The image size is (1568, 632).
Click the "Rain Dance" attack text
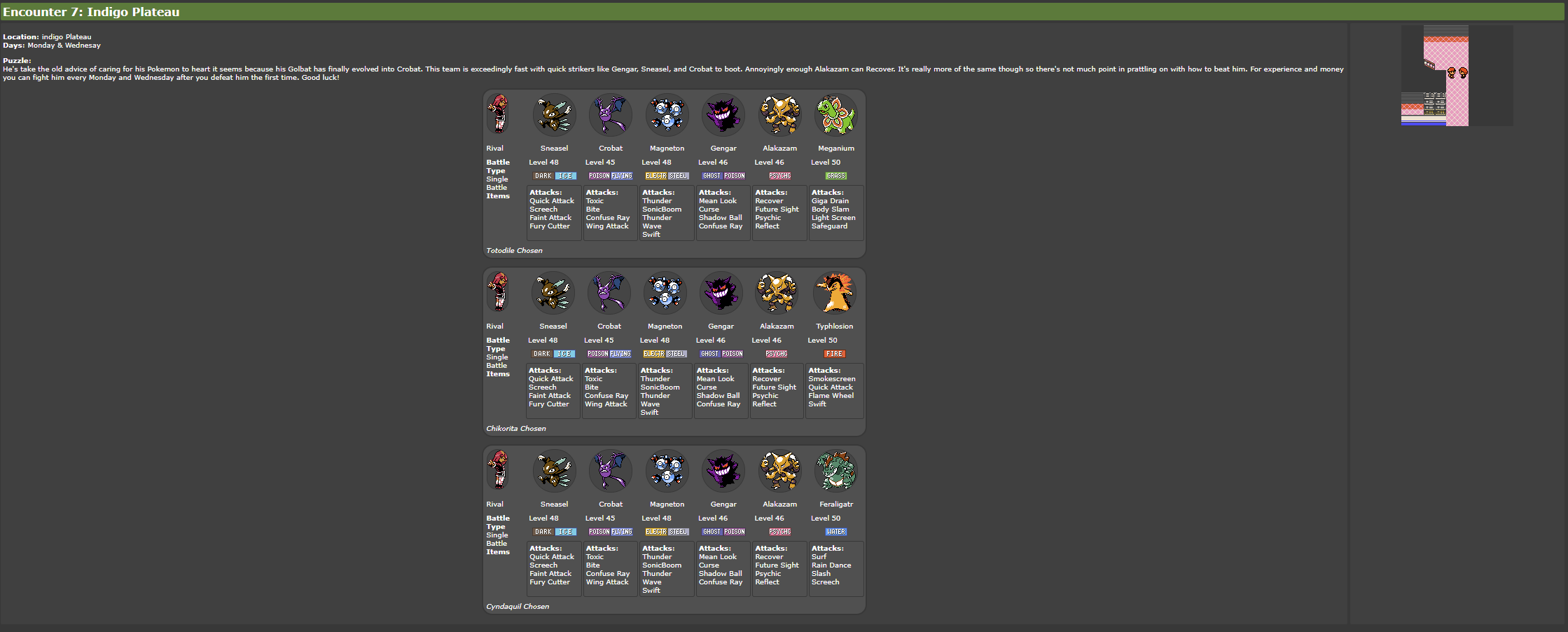click(x=831, y=565)
